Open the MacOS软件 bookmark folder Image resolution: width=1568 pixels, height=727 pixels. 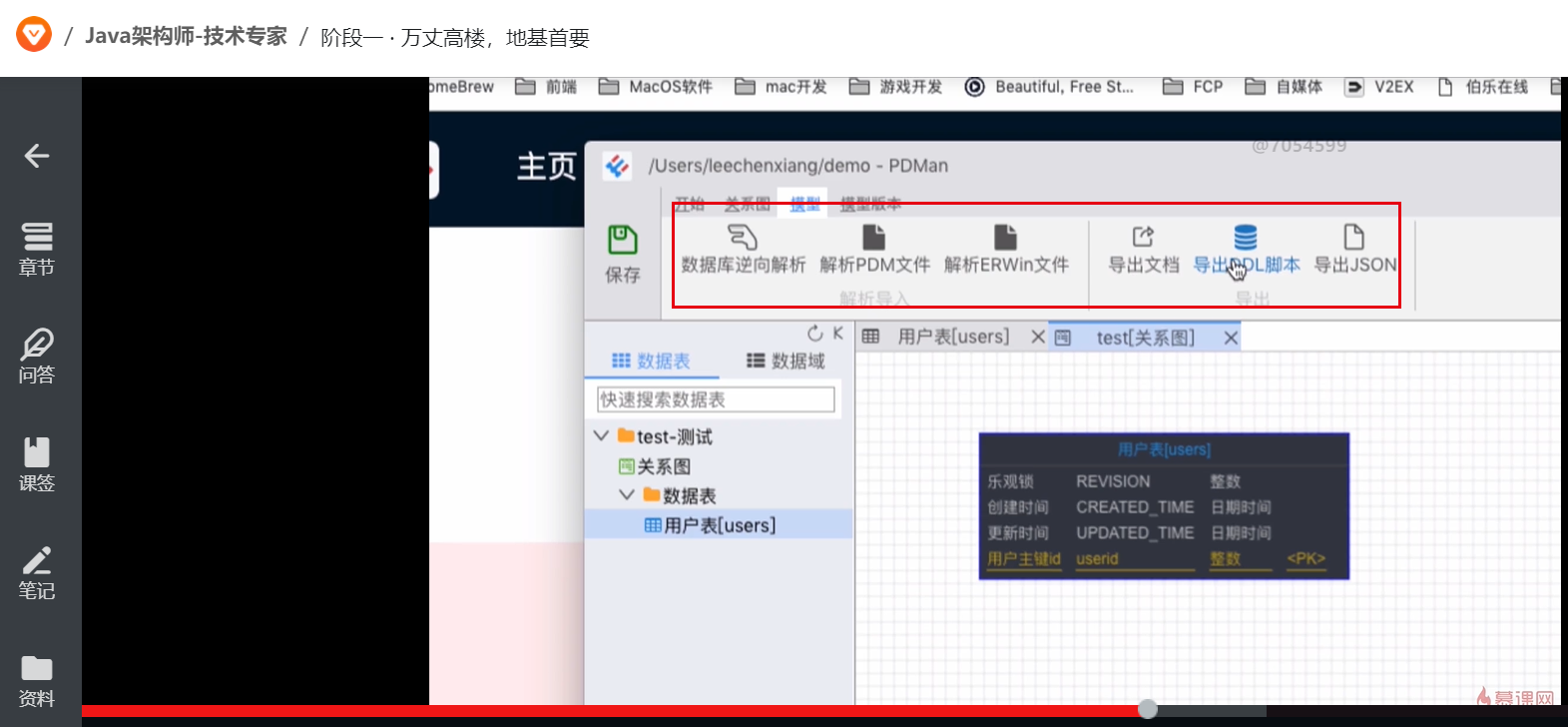point(656,87)
